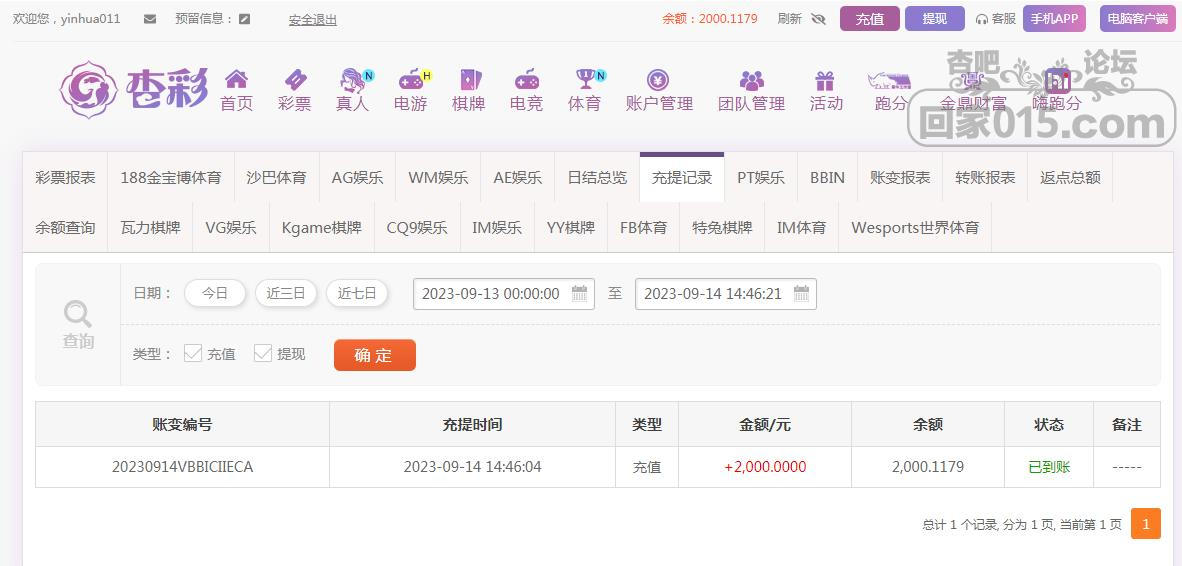Click the 余额：2000.1179 balance text
This screenshot has width=1182, height=566.
coord(710,19)
